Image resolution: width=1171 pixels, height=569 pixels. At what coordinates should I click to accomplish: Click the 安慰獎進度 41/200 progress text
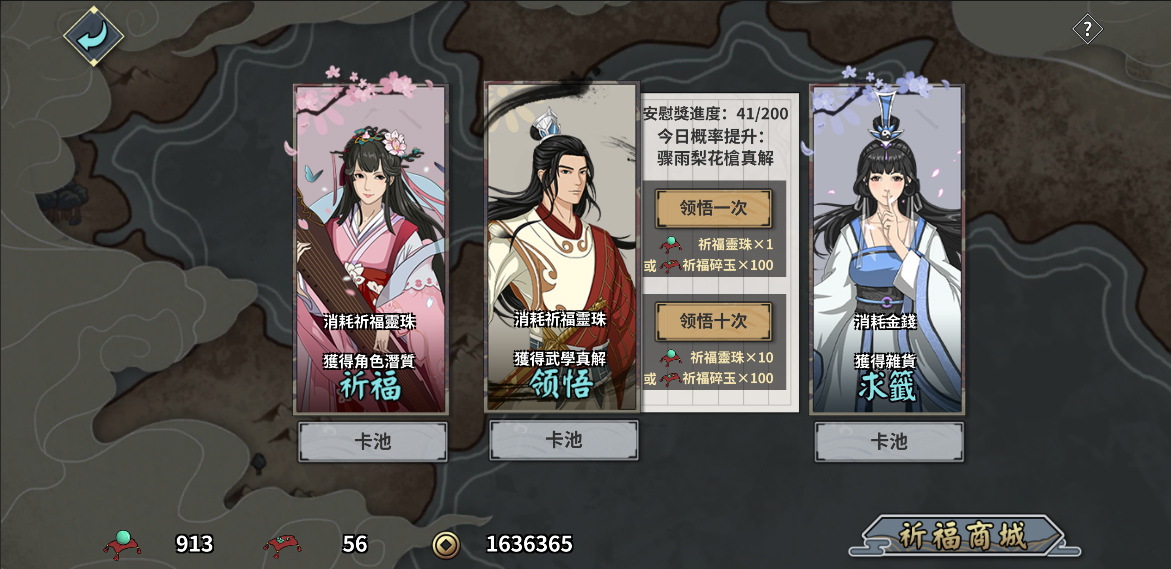(715, 114)
